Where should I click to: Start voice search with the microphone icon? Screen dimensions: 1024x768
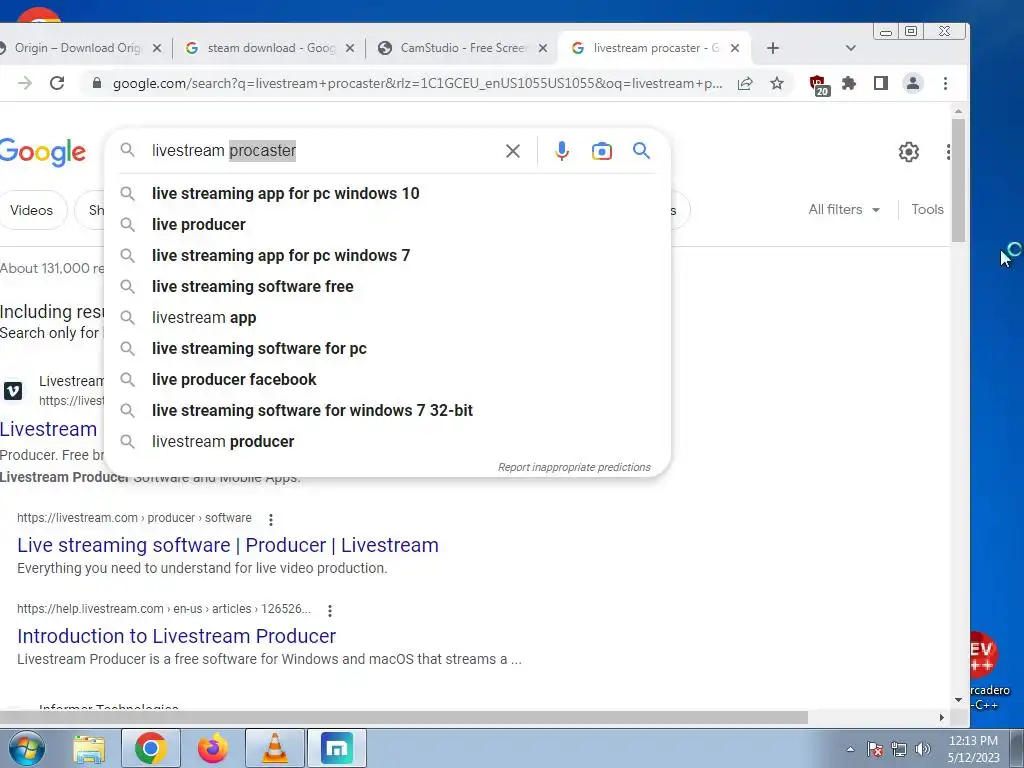click(562, 152)
